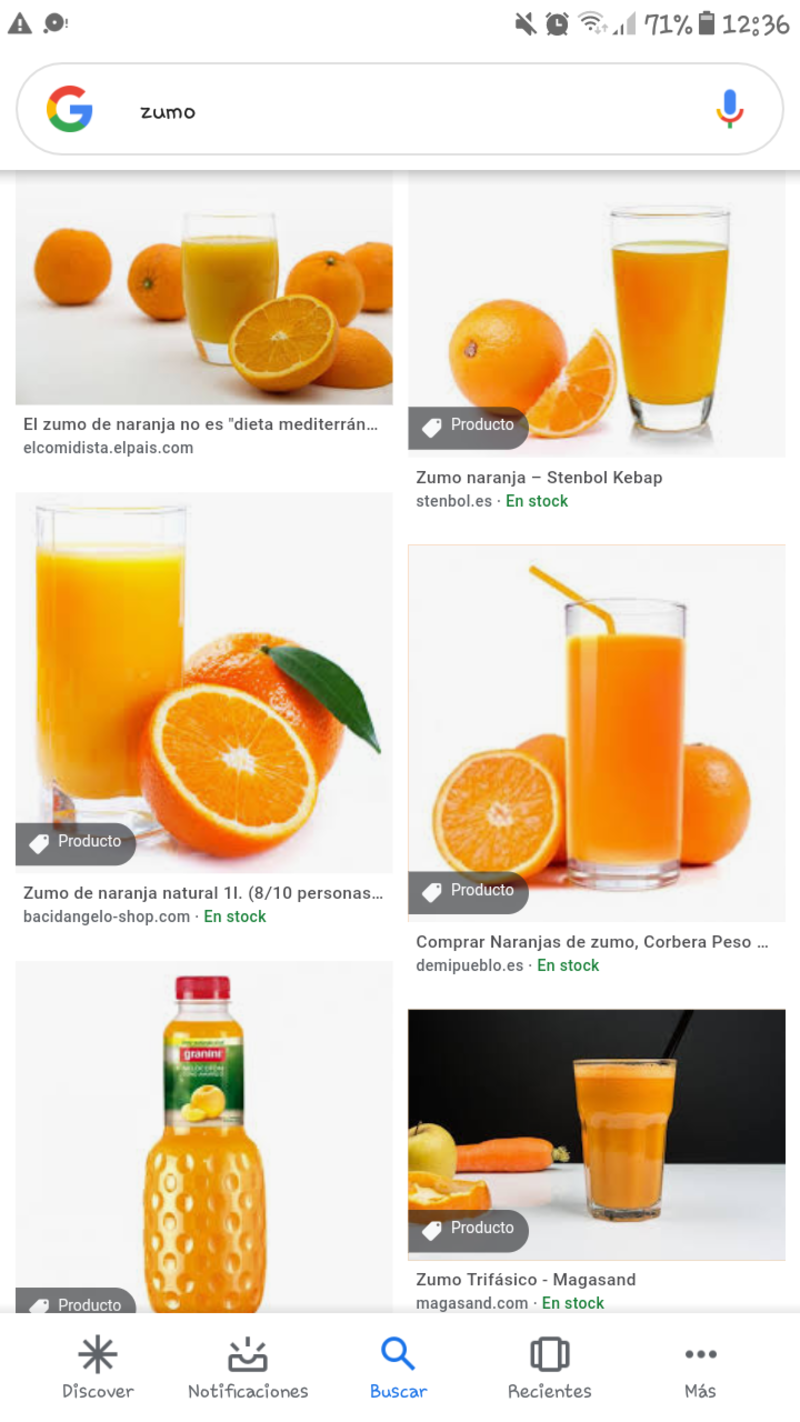Screen dimensions: 800x1422
Task: Open the Más menu
Action: [x=700, y=1367]
